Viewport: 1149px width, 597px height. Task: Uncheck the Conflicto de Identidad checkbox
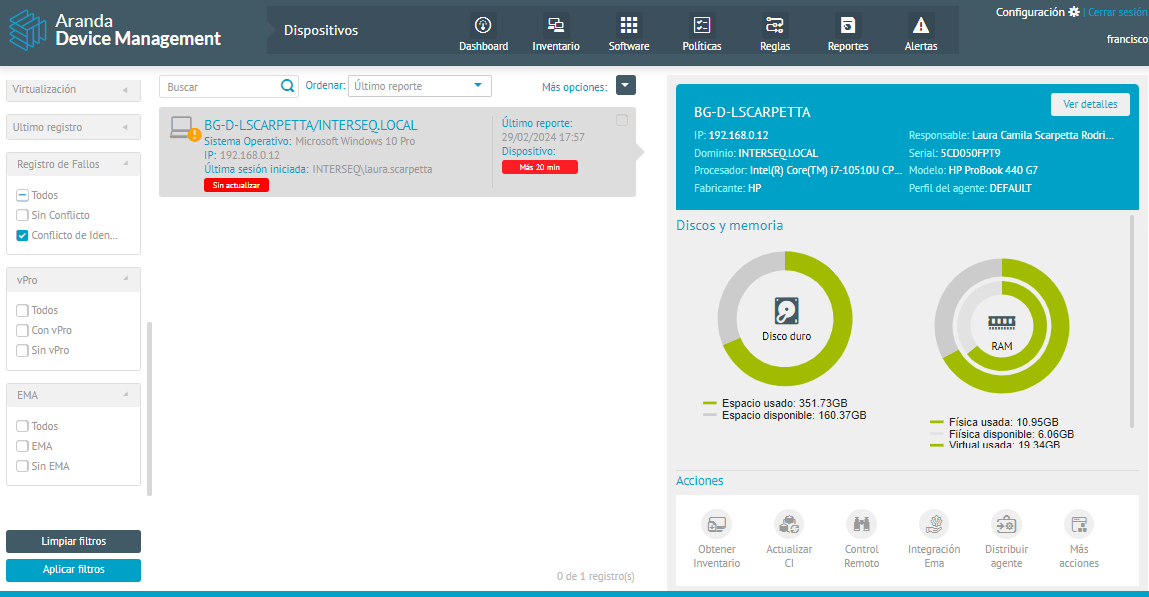22,235
